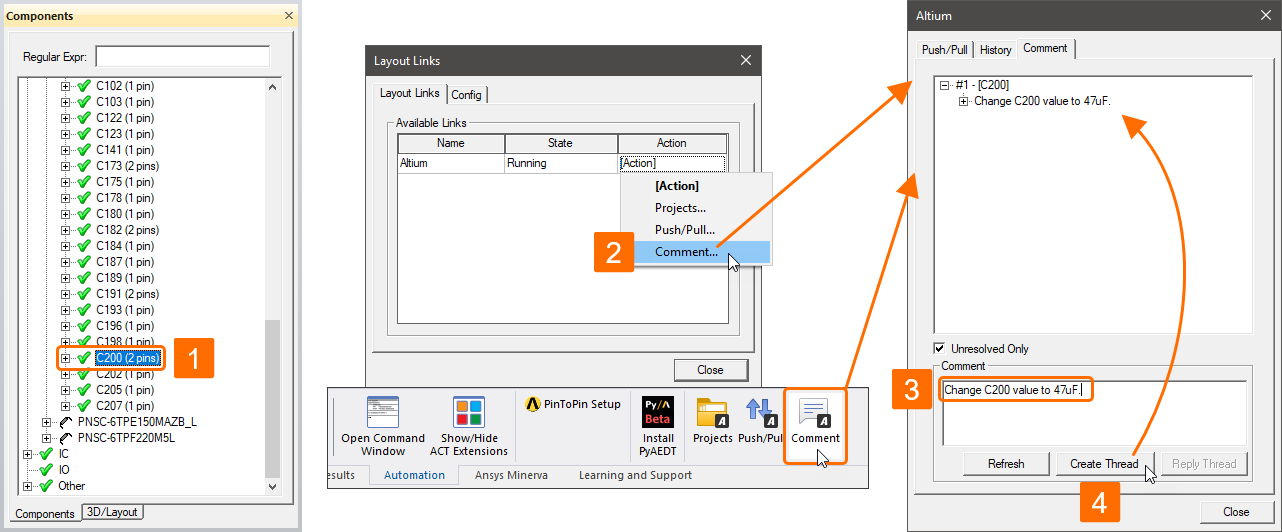This screenshot has height=532, width=1282.
Task: Select Comment tab in Altium dialog
Action: (1045, 48)
